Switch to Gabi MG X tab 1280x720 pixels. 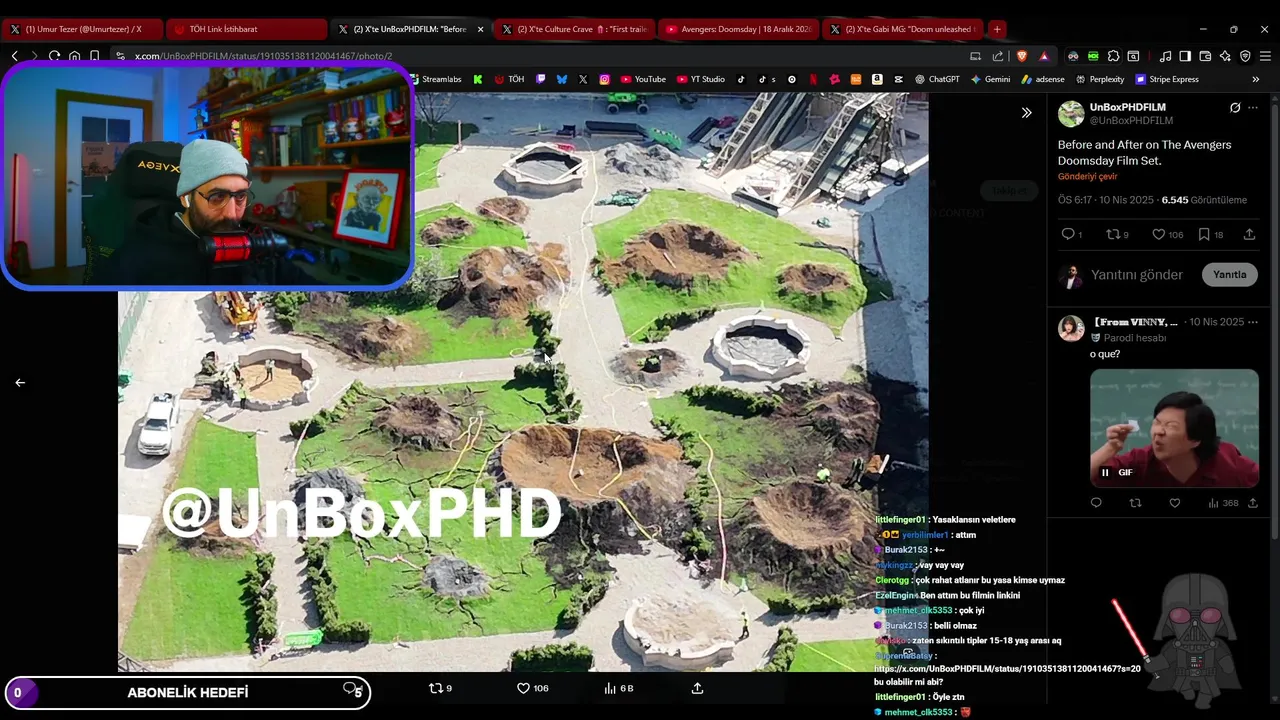tap(902, 29)
